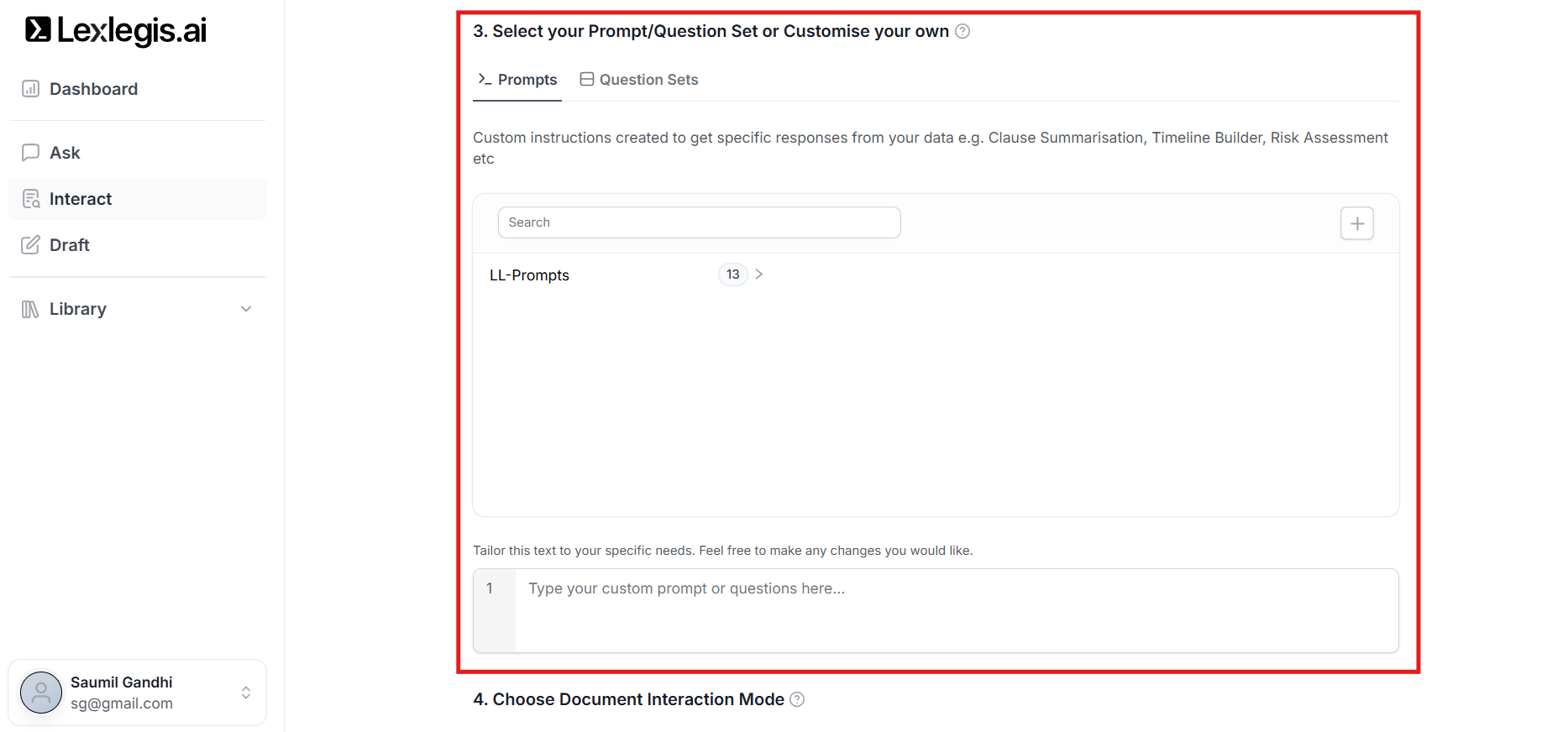Open the Dashboard page
The height and width of the screenshot is (732, 1568).
(x=93, y=89)
